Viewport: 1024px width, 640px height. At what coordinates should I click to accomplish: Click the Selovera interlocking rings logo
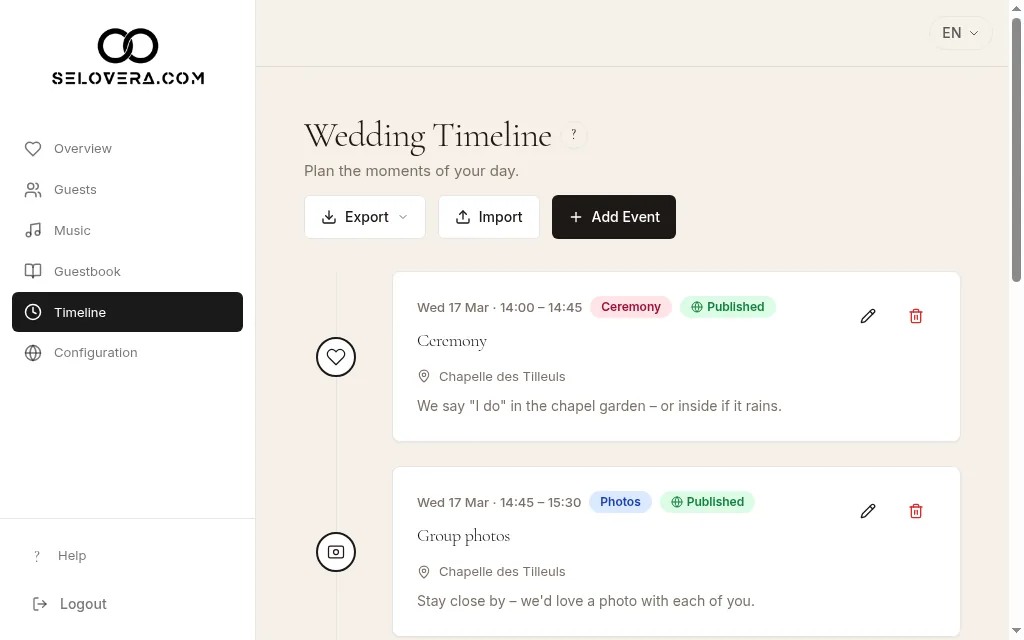[x=128, y=46]
